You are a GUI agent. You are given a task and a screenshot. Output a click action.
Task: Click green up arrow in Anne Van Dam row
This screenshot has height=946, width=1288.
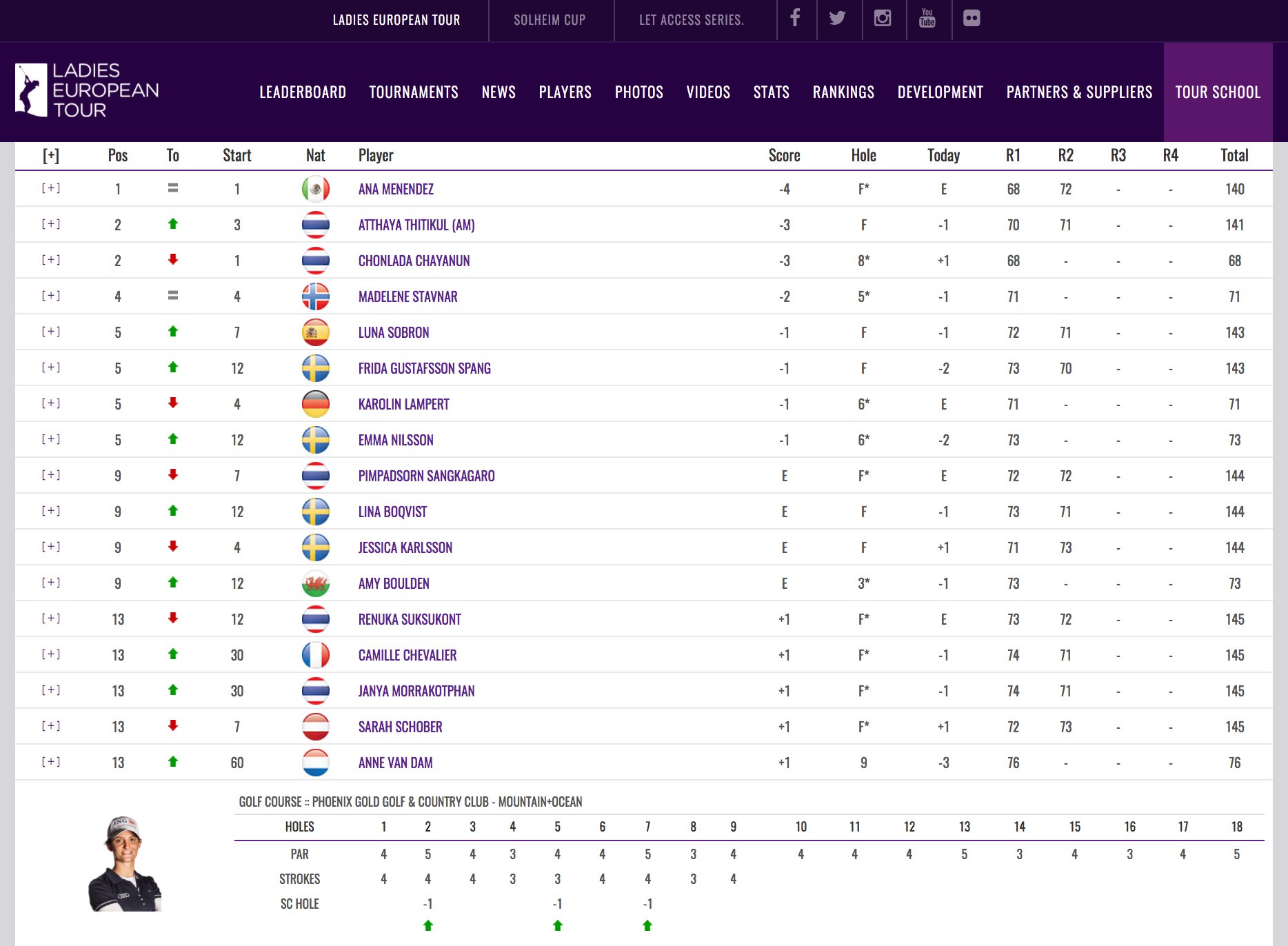click(x=173, y=761)
